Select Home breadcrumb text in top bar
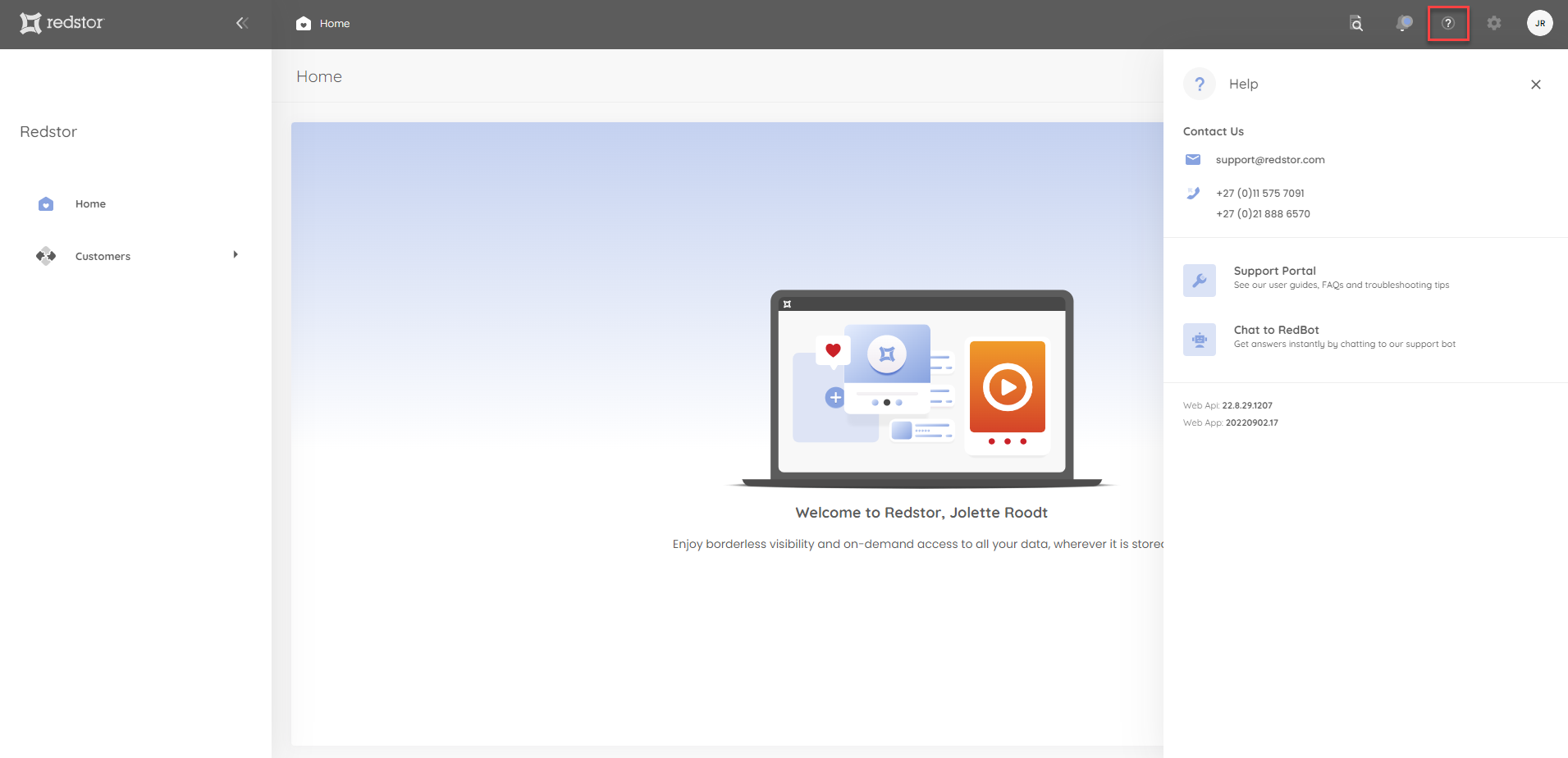Screen dimensions: 1568x758 click(335, 24)
